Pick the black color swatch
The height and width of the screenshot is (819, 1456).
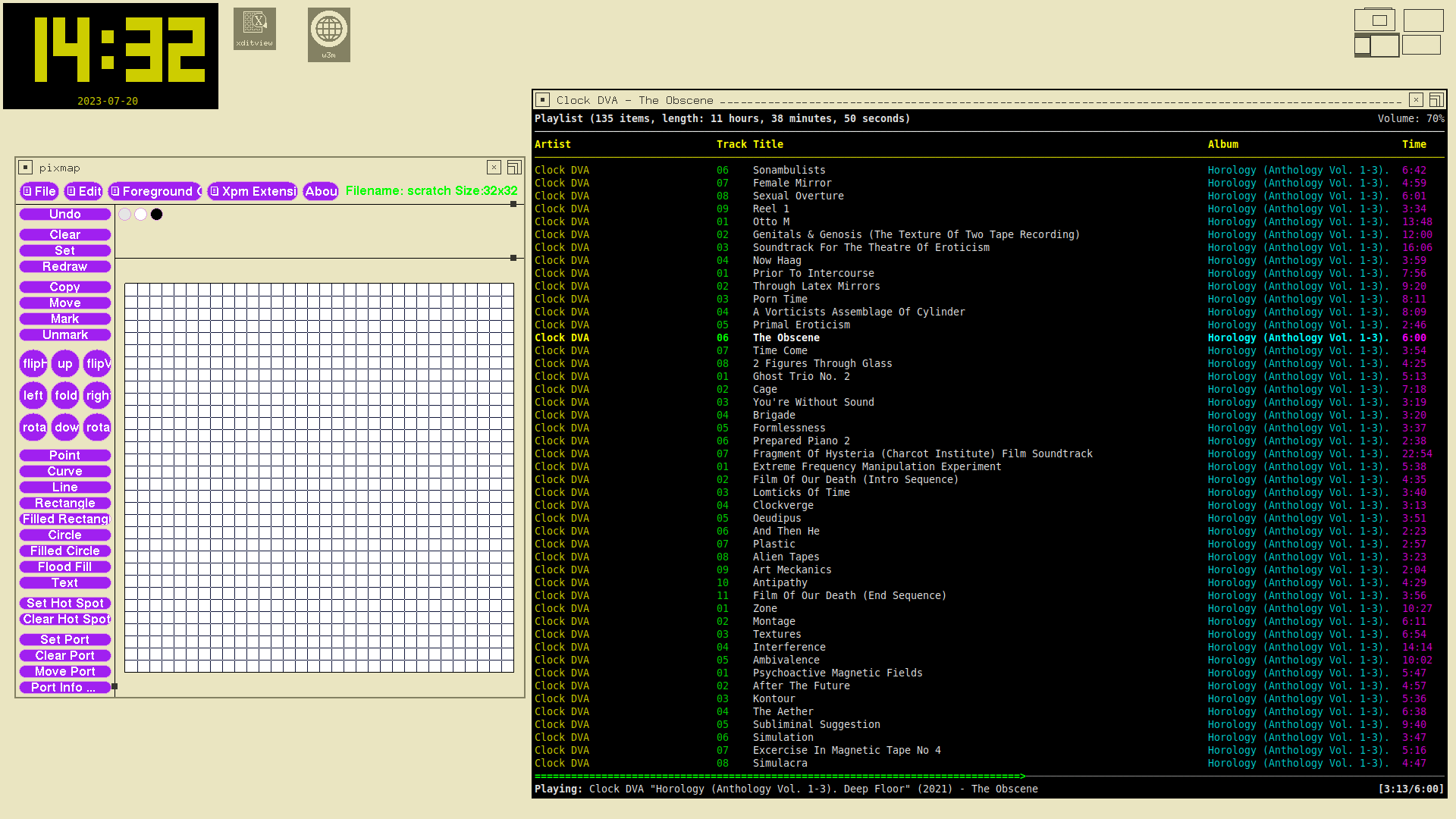(157, 215)
